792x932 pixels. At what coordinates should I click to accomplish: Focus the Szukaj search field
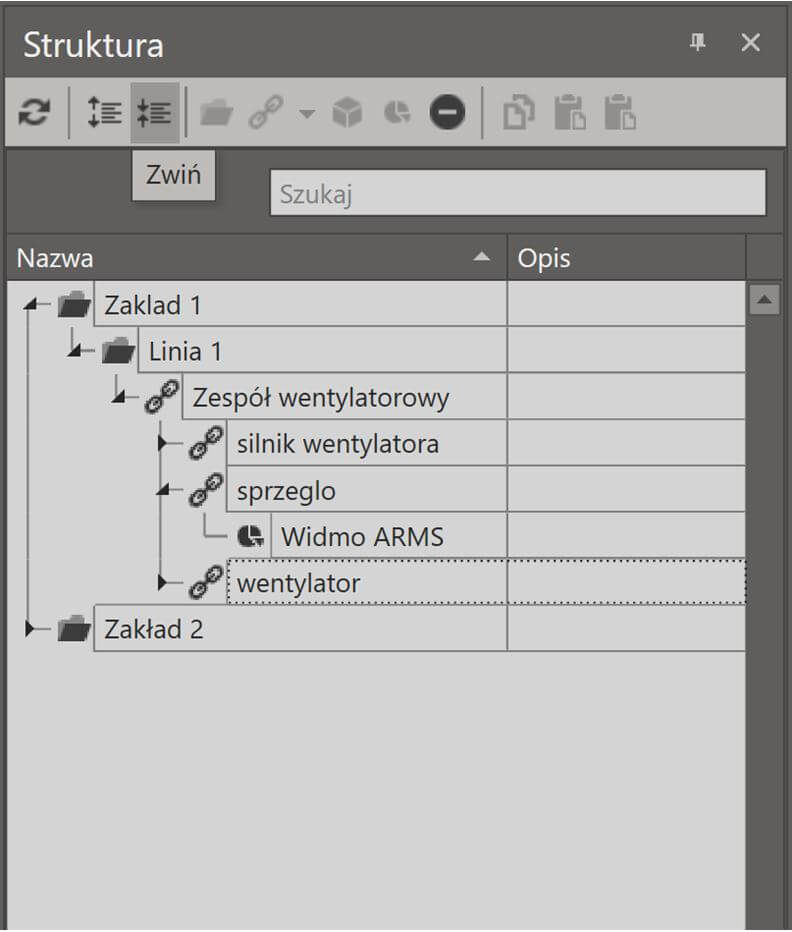click(x=518, y=193)
